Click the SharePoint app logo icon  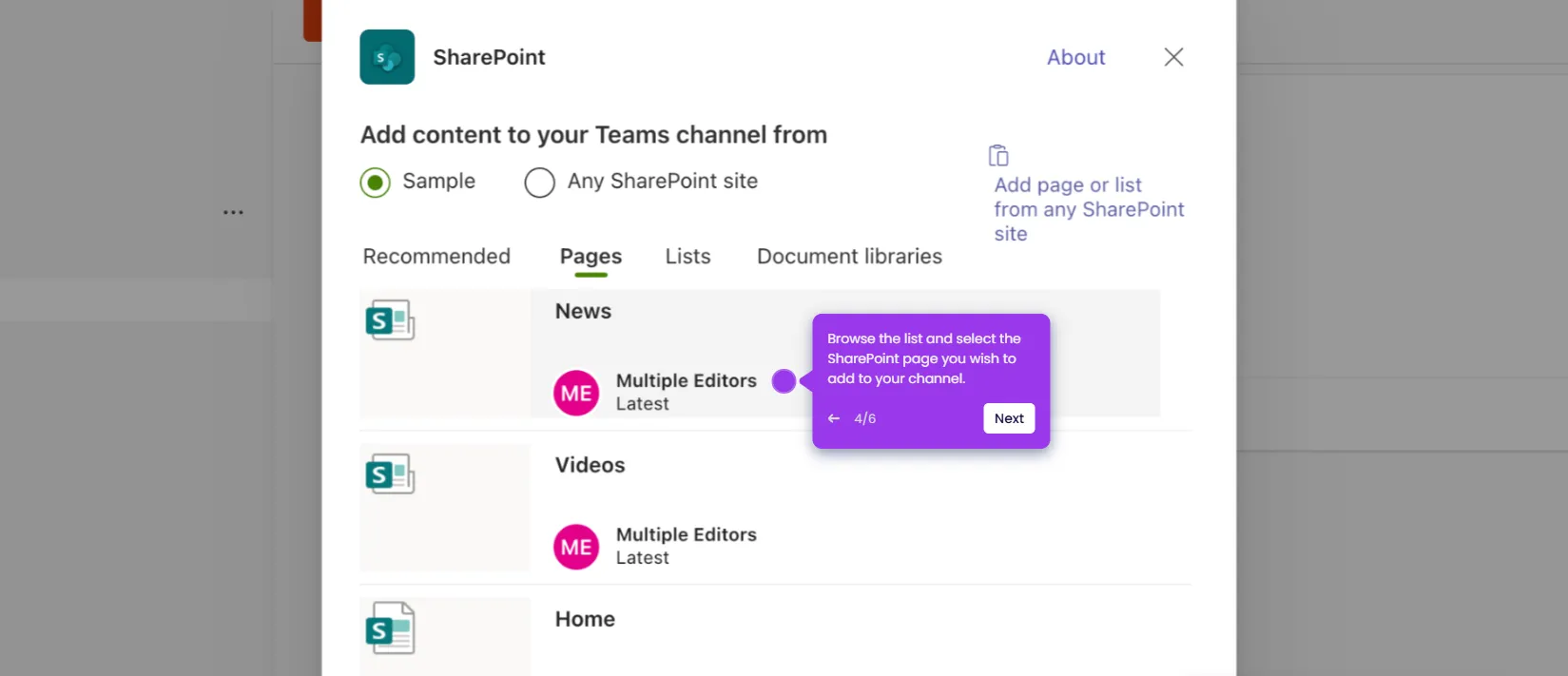[387, 57]
